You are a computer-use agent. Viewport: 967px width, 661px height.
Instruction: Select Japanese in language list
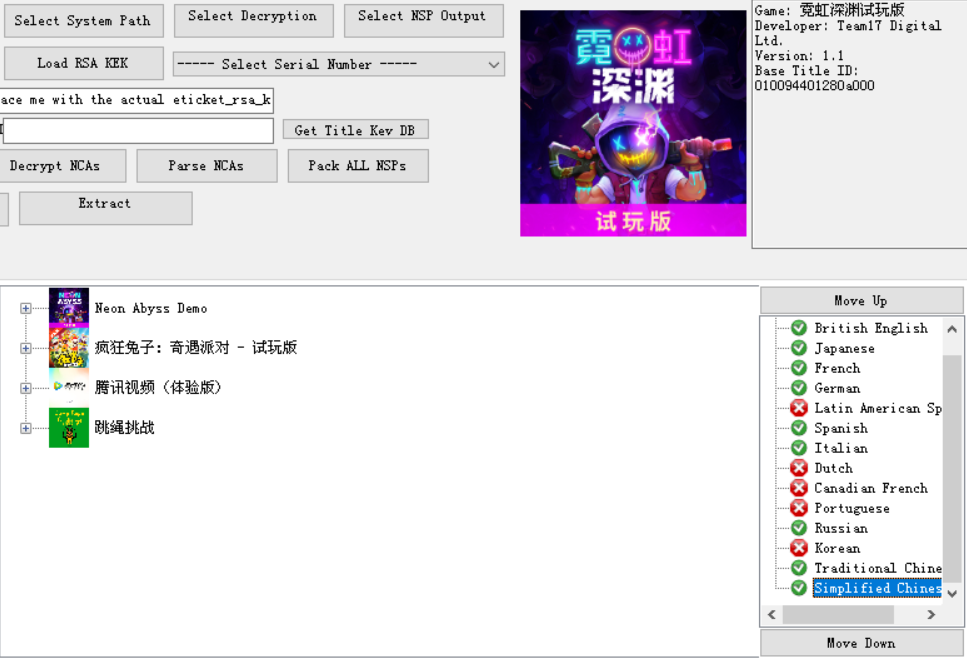(844, 348)
